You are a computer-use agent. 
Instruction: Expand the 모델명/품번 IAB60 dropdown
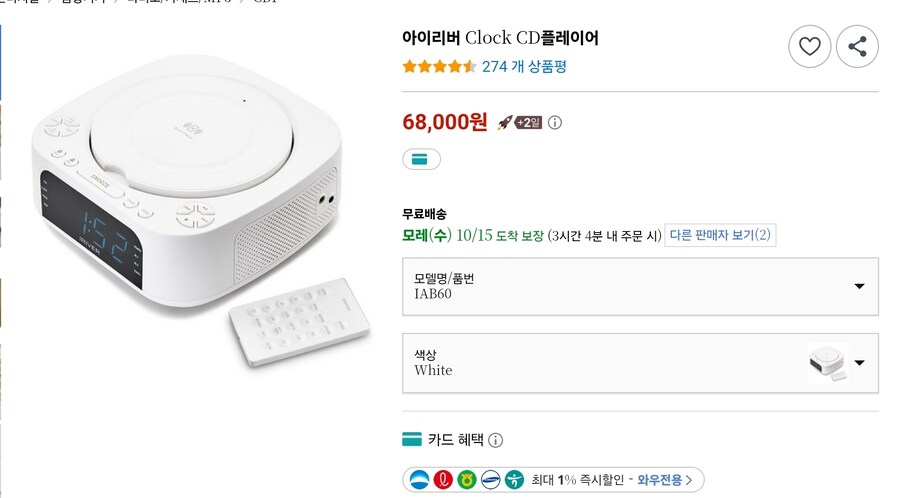(x=640, y=286)
